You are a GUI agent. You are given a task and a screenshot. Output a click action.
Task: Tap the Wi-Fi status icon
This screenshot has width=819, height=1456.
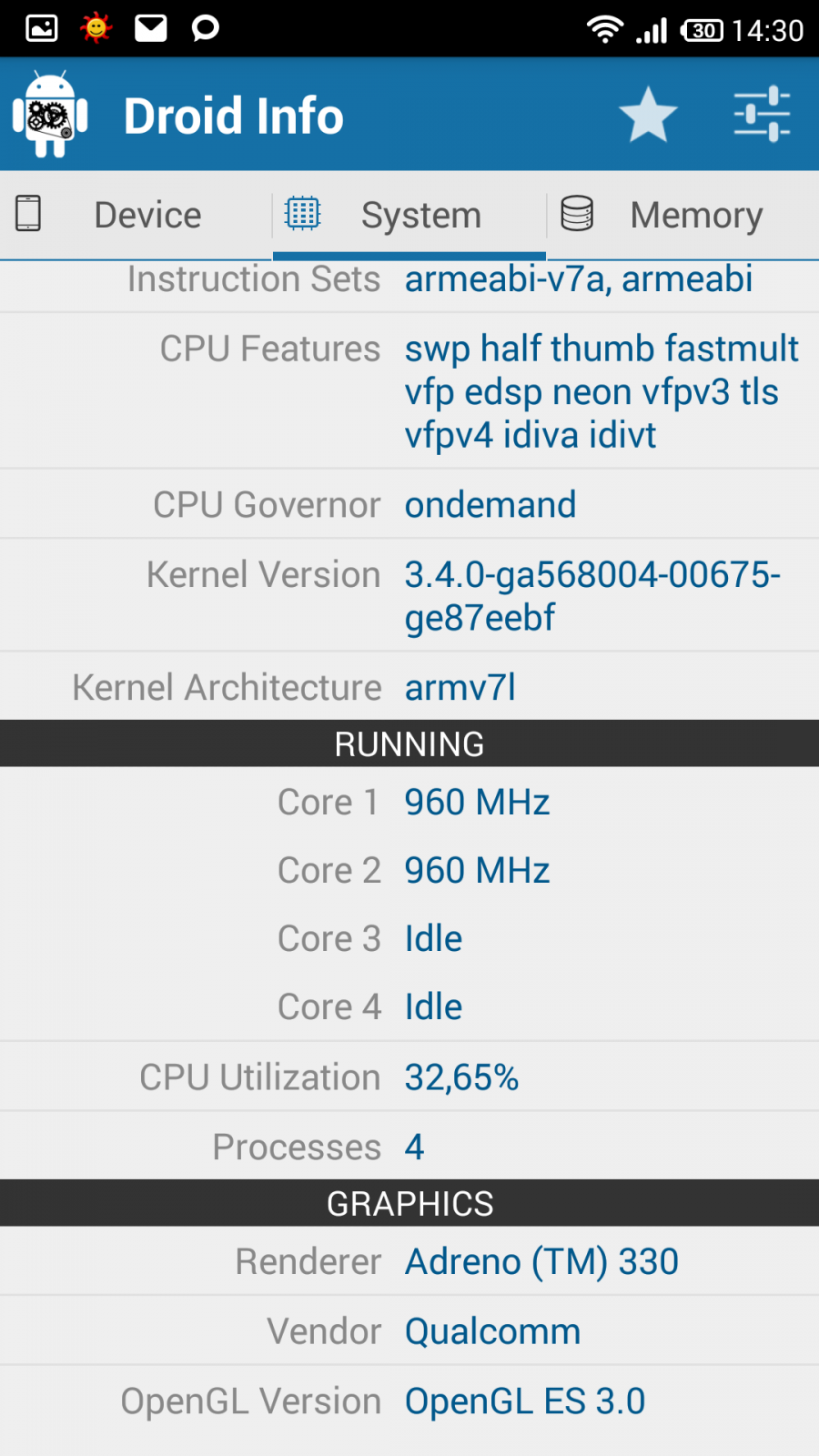(x=604, y=30)
